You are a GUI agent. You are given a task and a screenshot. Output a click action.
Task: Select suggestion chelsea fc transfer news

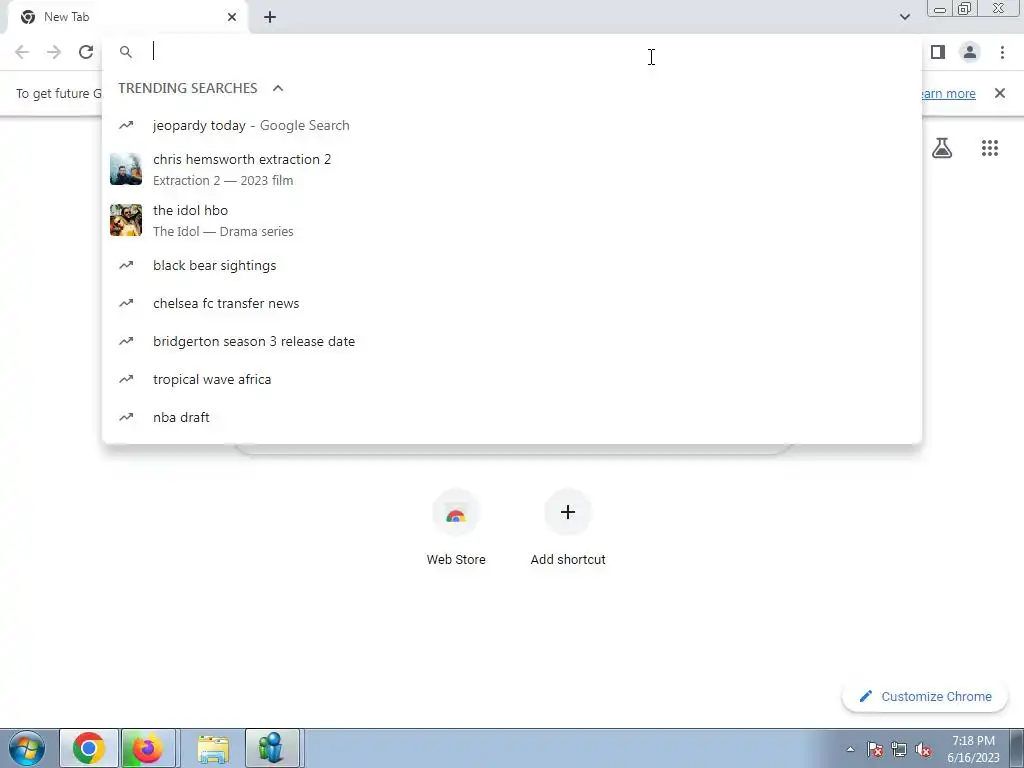512,303
